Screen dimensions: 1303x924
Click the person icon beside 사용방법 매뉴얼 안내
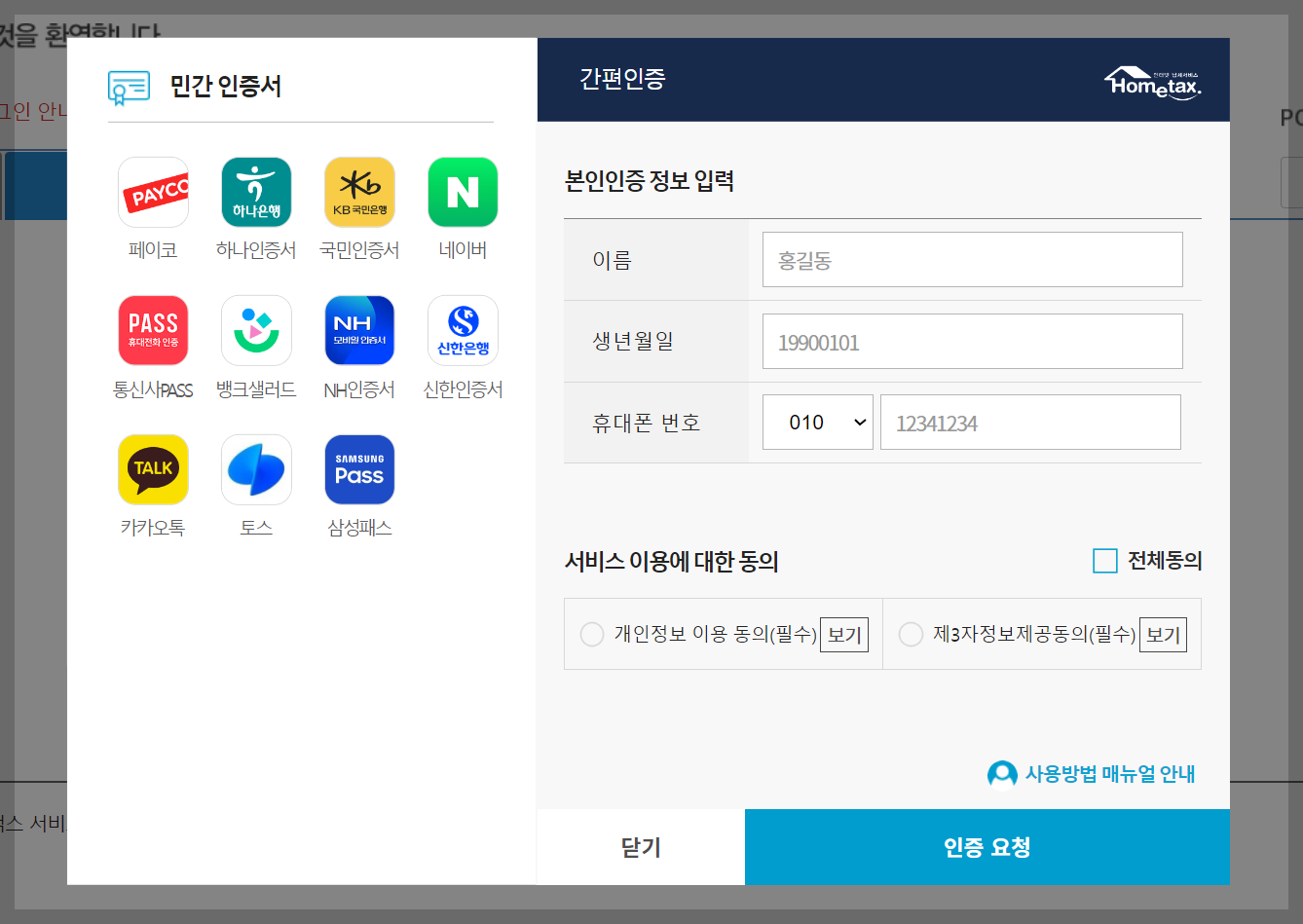coord(1002,774)
